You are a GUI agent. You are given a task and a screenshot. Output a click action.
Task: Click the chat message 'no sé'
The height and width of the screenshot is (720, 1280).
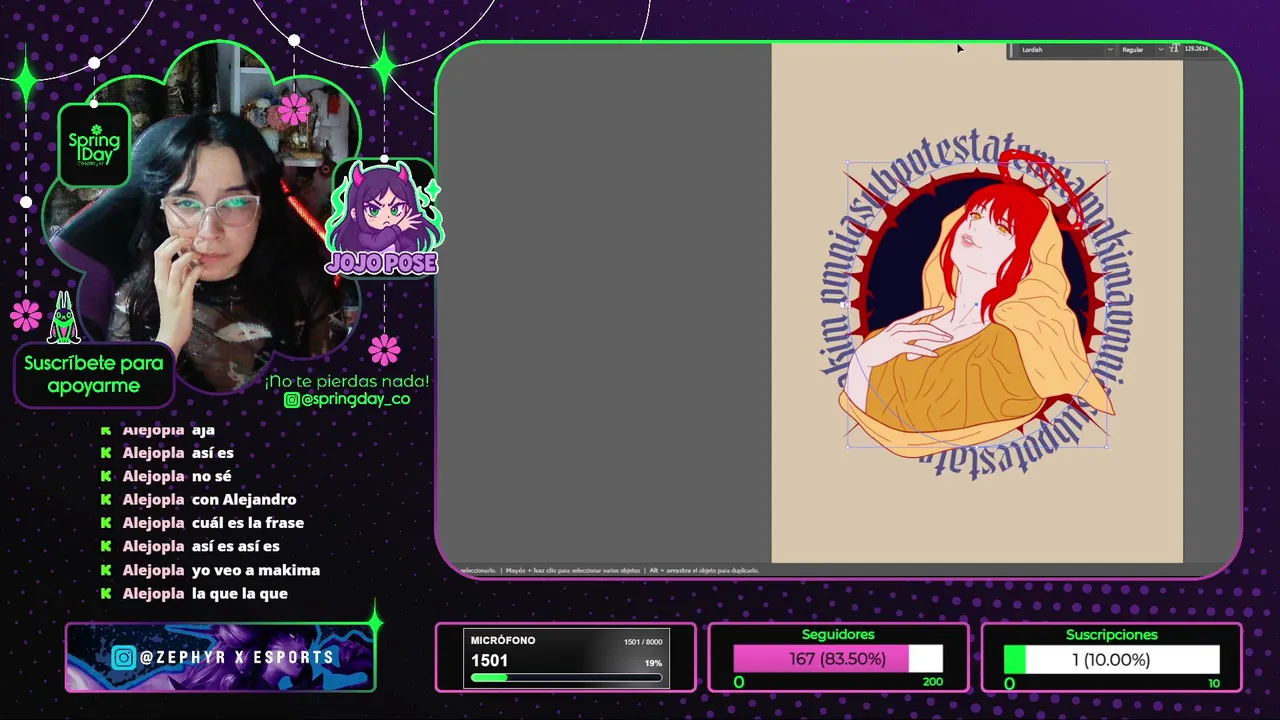click(x=212, y=476)
